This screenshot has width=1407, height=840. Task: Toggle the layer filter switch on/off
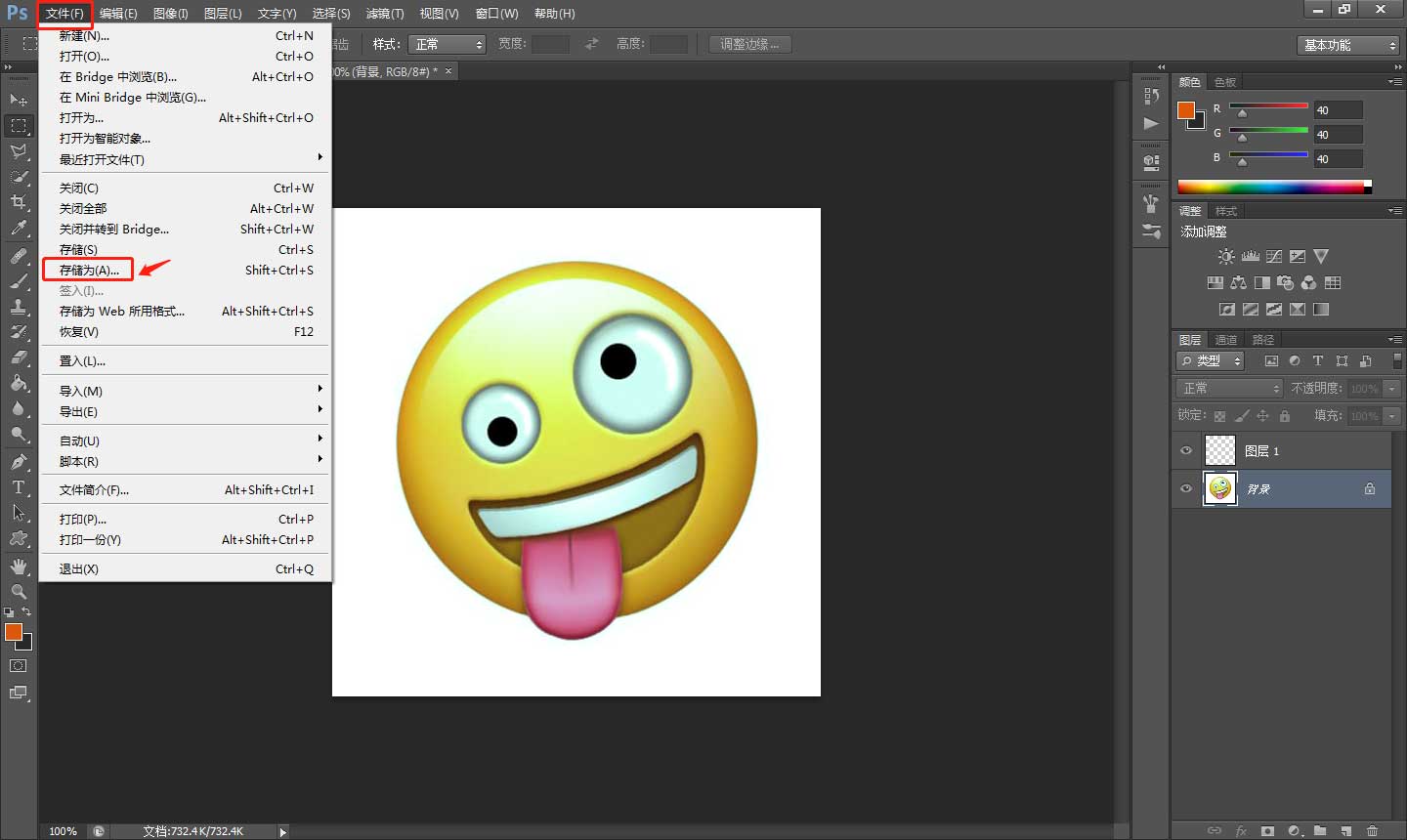pos(1396,360)
